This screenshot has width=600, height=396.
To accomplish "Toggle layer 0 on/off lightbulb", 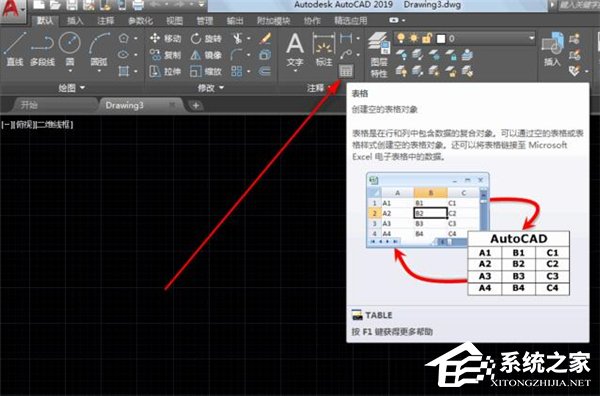I will pyautogui.click(x=401, y=38).
